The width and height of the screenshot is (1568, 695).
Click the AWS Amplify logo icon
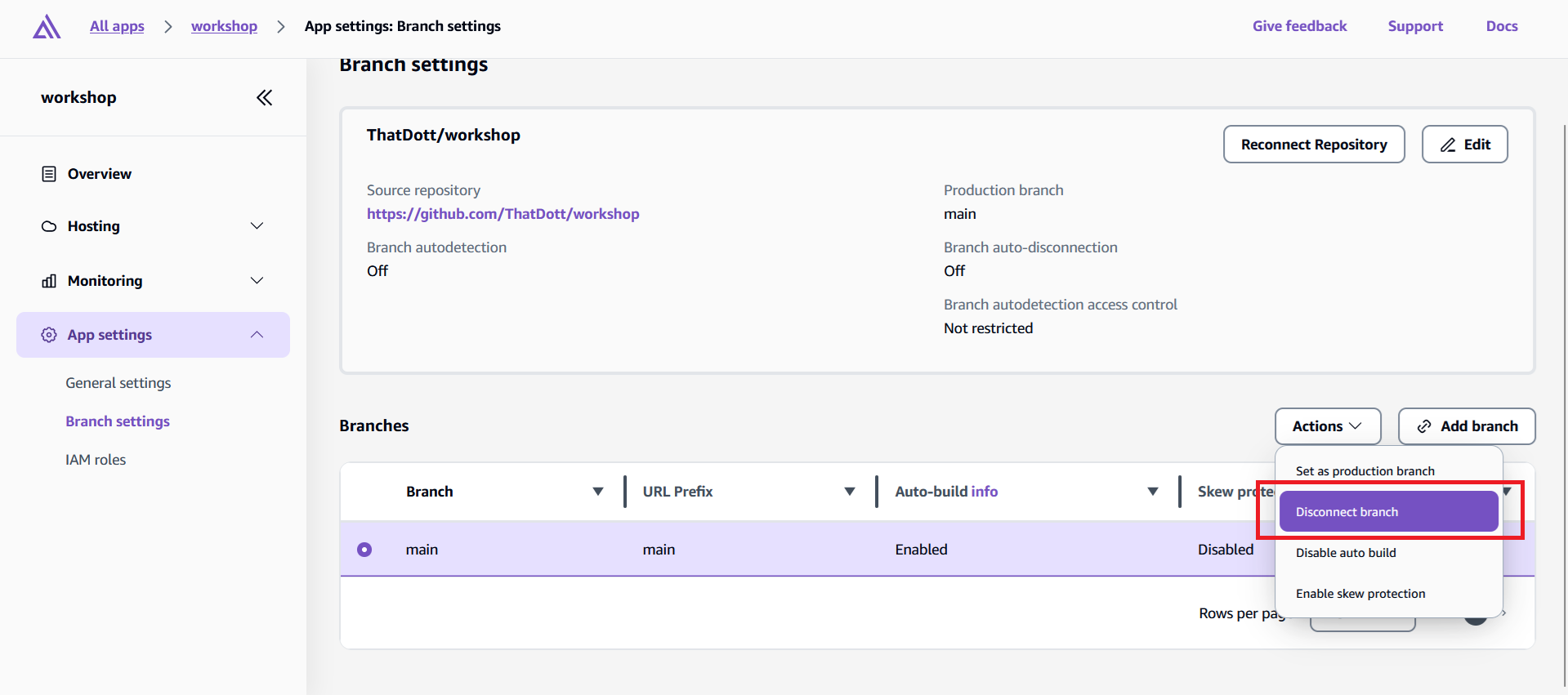tap(47, 26)
